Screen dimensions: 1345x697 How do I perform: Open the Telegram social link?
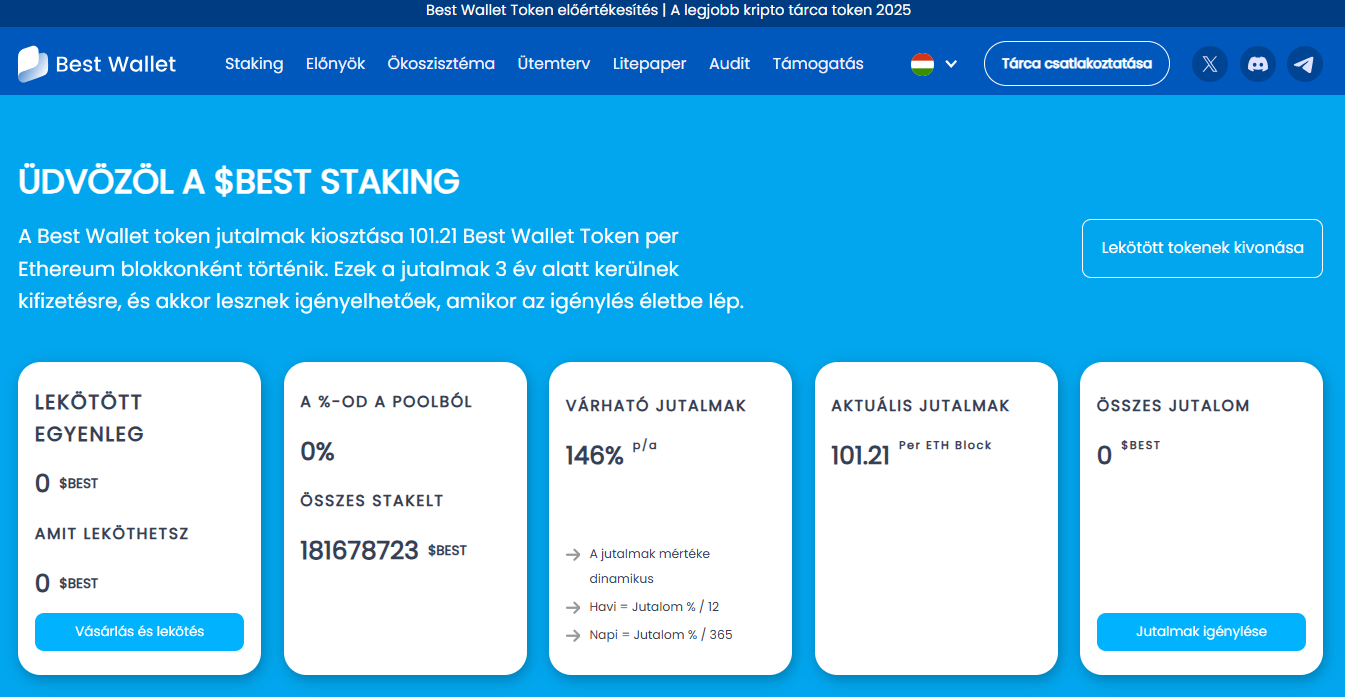point(1305,64)
